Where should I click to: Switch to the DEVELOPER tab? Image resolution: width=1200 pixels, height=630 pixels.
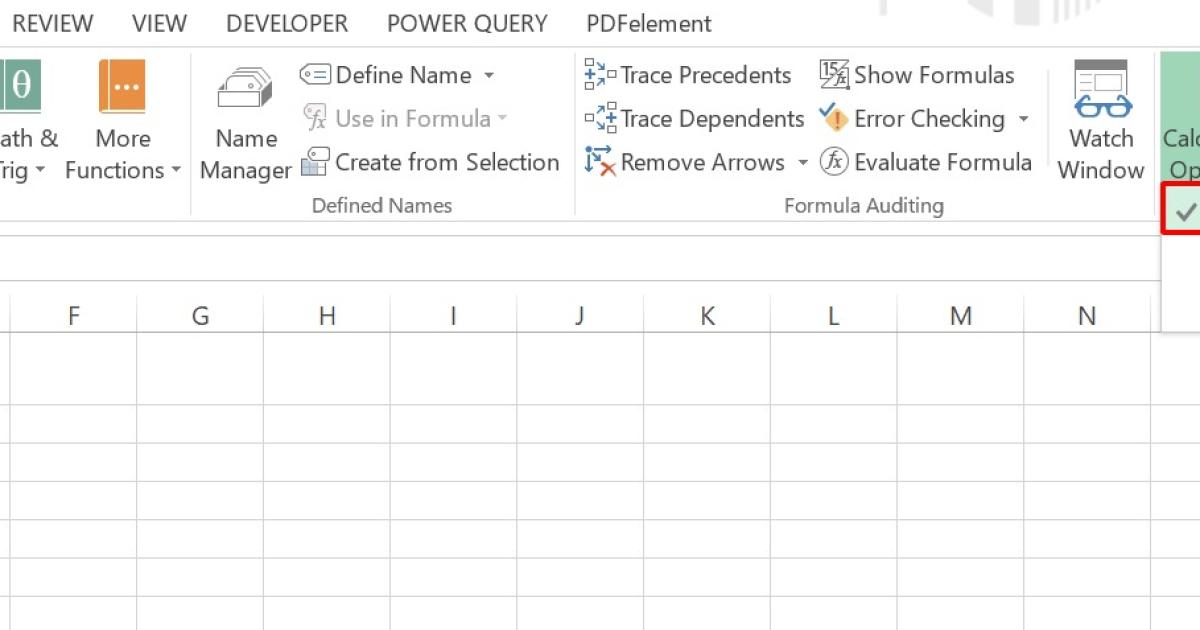click(x=286, y=23)
